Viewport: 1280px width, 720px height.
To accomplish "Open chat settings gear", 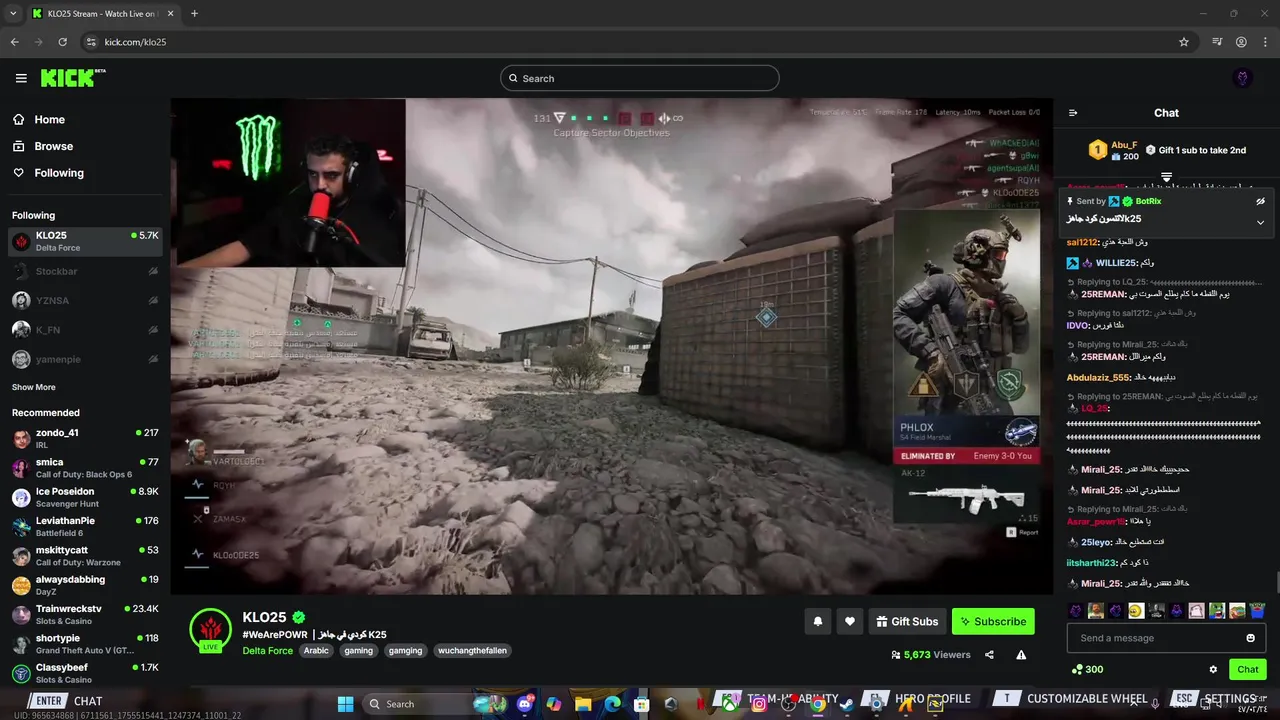I will pyautogui.click(x=1213, y=669).
